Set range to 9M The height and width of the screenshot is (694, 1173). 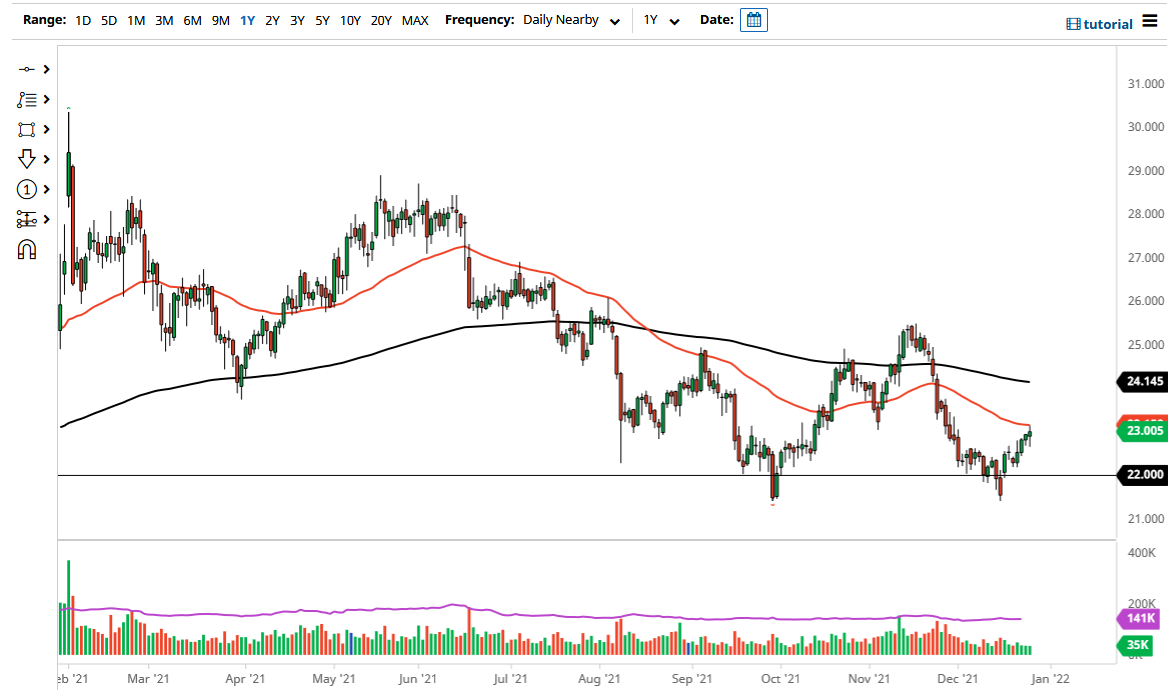pyautogui.click(x=221, y=20)
